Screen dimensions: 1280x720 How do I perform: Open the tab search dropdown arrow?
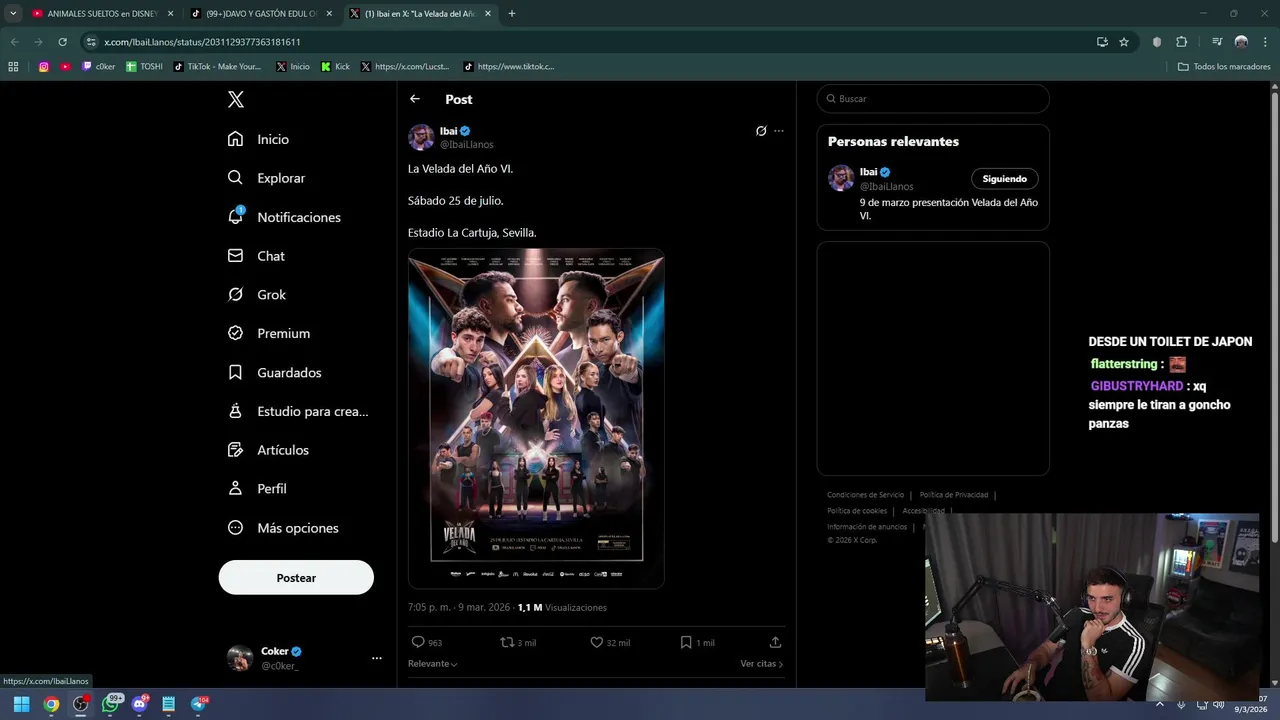pyautogui.click(x=13, y=14)
